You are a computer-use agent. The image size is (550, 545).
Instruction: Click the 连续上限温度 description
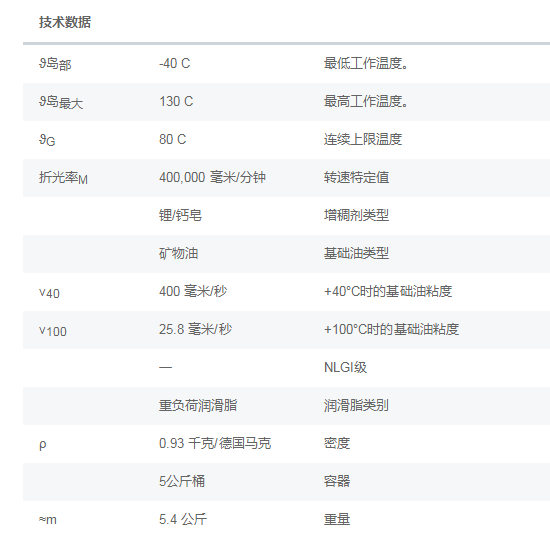[x=363, y=139]
